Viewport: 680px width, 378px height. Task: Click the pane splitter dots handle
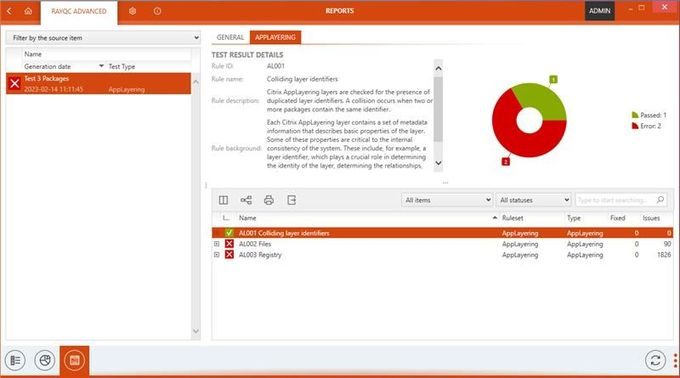point(445,183)
